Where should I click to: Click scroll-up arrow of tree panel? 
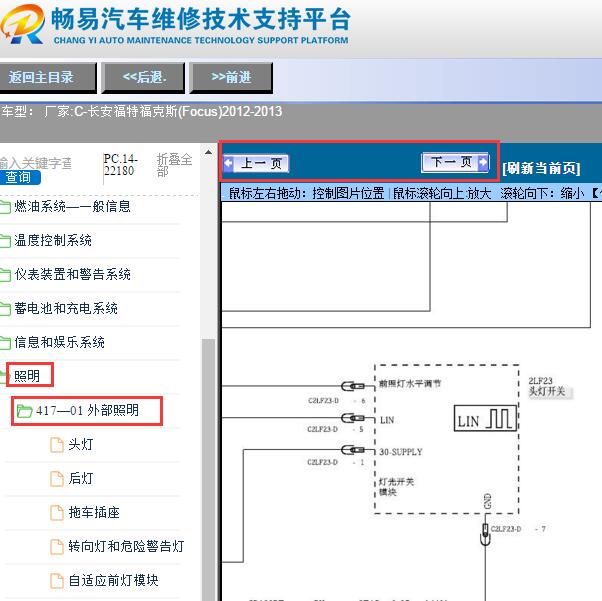(208, 152)
